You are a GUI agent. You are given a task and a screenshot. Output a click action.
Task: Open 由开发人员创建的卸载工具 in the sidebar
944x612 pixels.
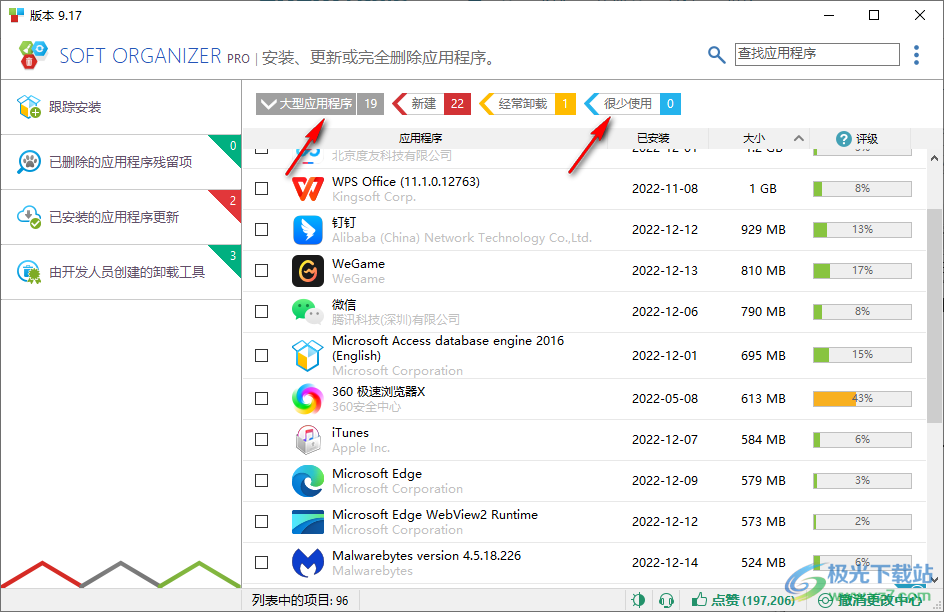pos(121,272)
